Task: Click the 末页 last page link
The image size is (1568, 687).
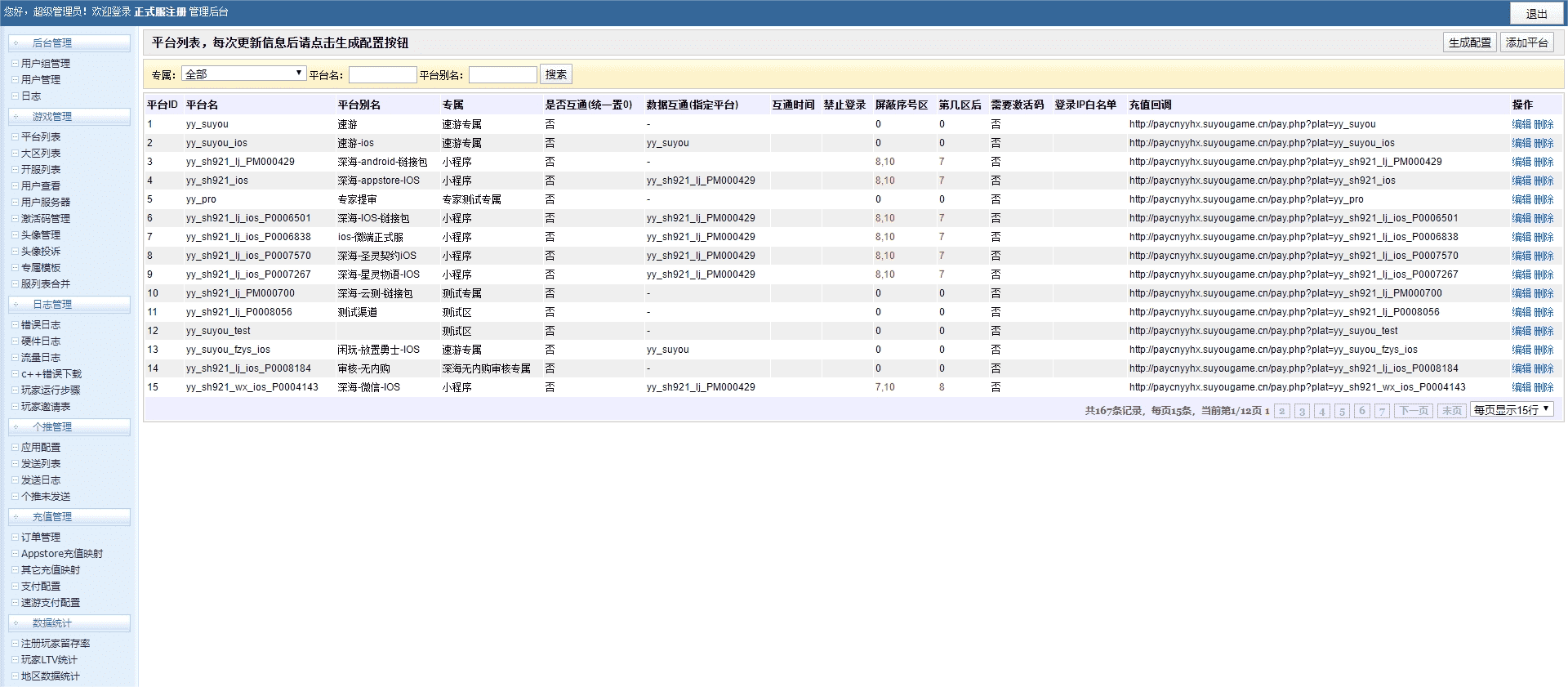Action: point(1451,411)
